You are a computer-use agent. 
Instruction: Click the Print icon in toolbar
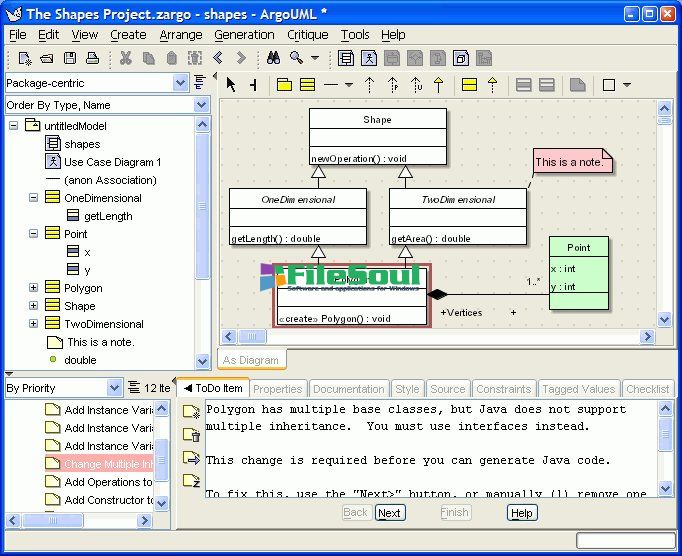(x=93, y=58)
